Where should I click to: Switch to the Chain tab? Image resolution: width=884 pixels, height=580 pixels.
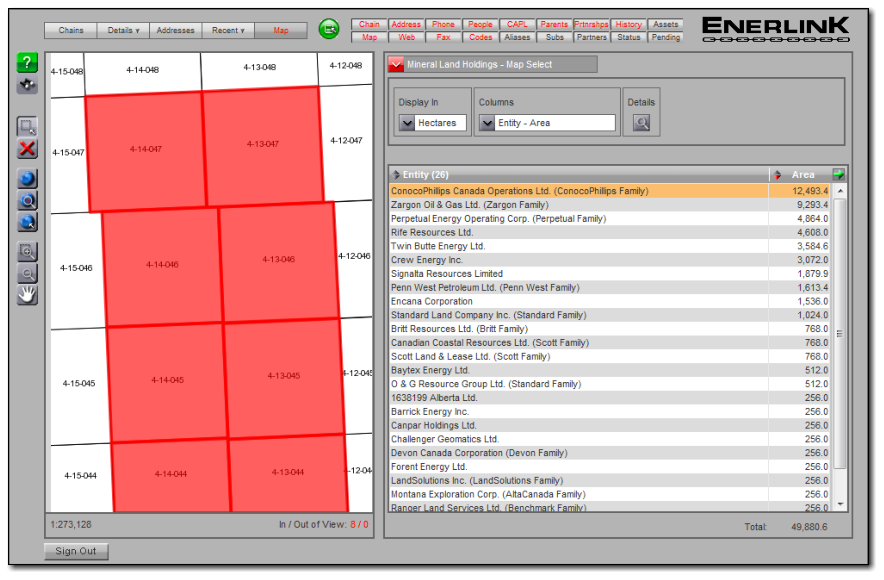tap(369, 24)
